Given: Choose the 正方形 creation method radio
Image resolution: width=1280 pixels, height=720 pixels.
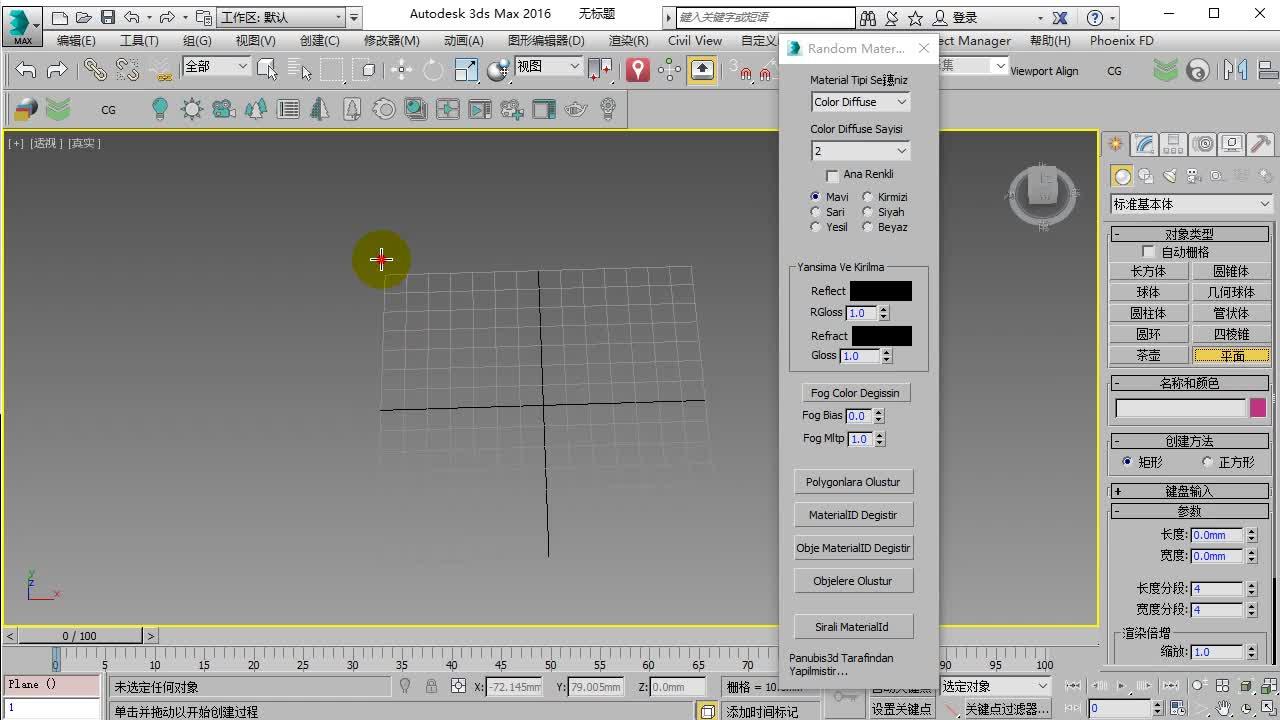Looking at the screenshot, I should pos(1207,462).
